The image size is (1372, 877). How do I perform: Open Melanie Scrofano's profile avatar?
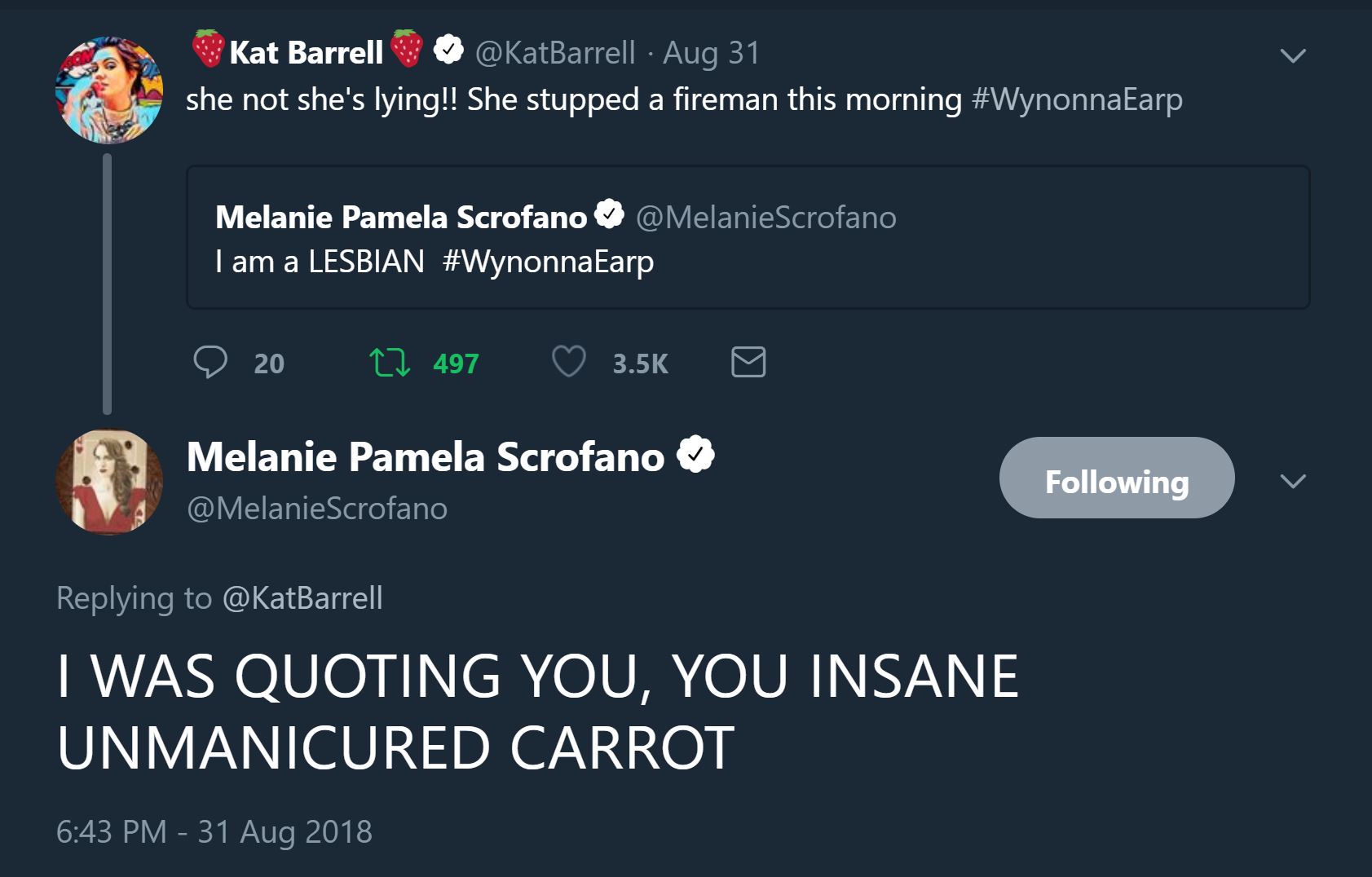click(109, 482)
